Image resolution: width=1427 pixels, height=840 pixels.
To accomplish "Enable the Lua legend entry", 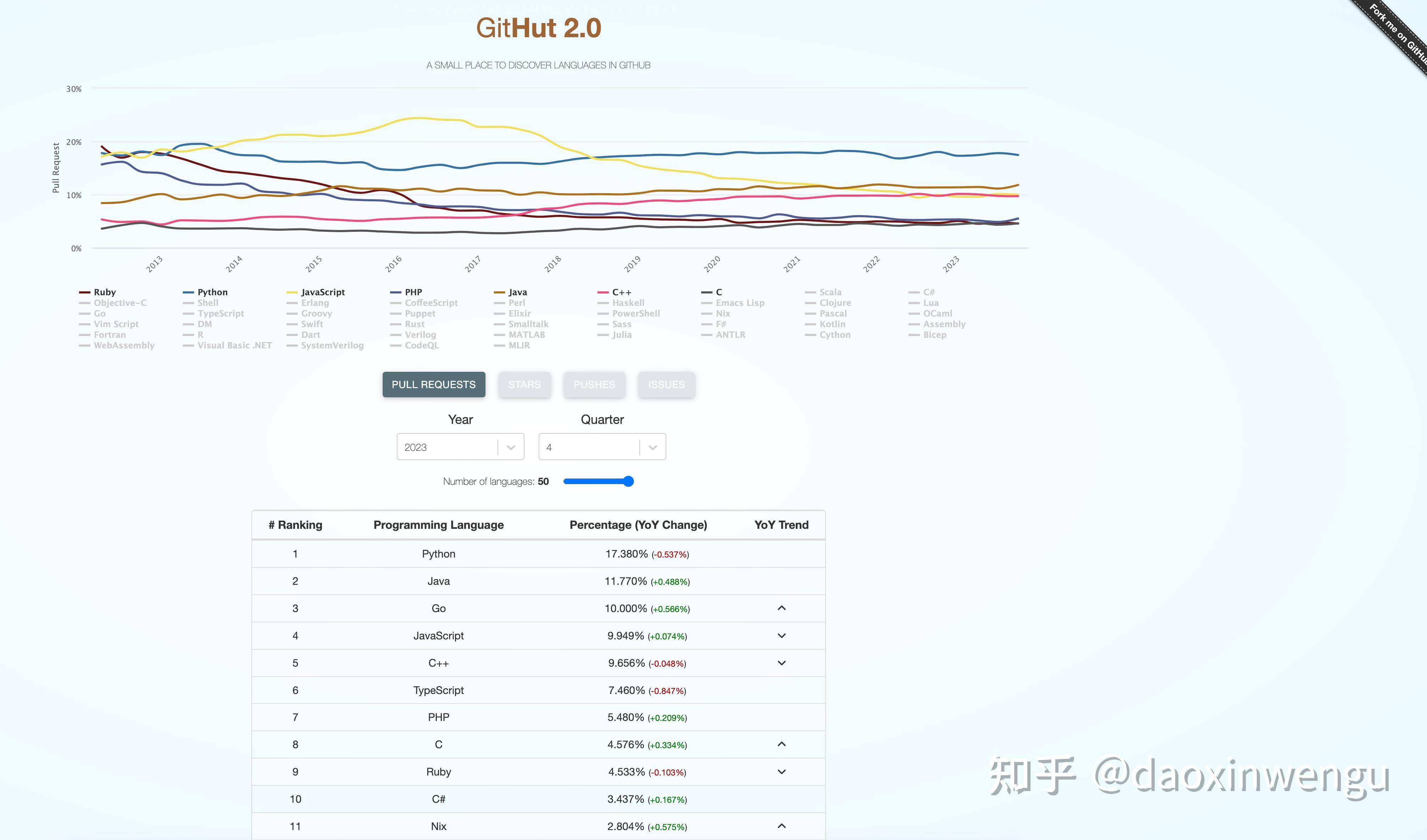I will pos(923,303).
